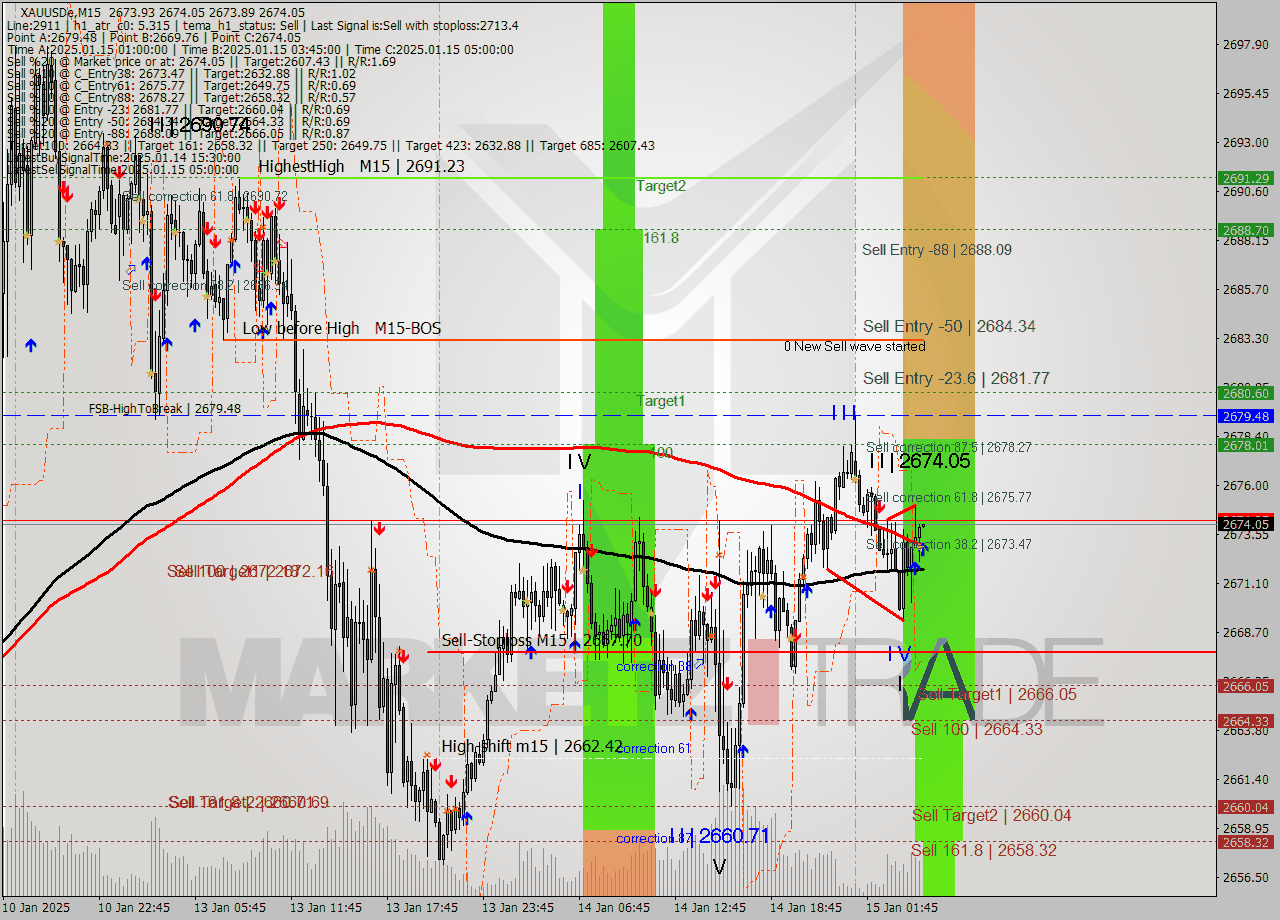Select the 2695.45 price axis value

pyautogui.click(x=1245, y=94)
